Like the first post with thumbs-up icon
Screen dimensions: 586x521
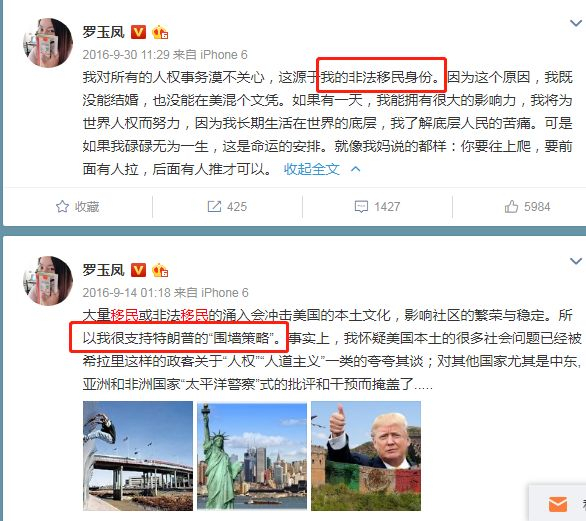511,206
